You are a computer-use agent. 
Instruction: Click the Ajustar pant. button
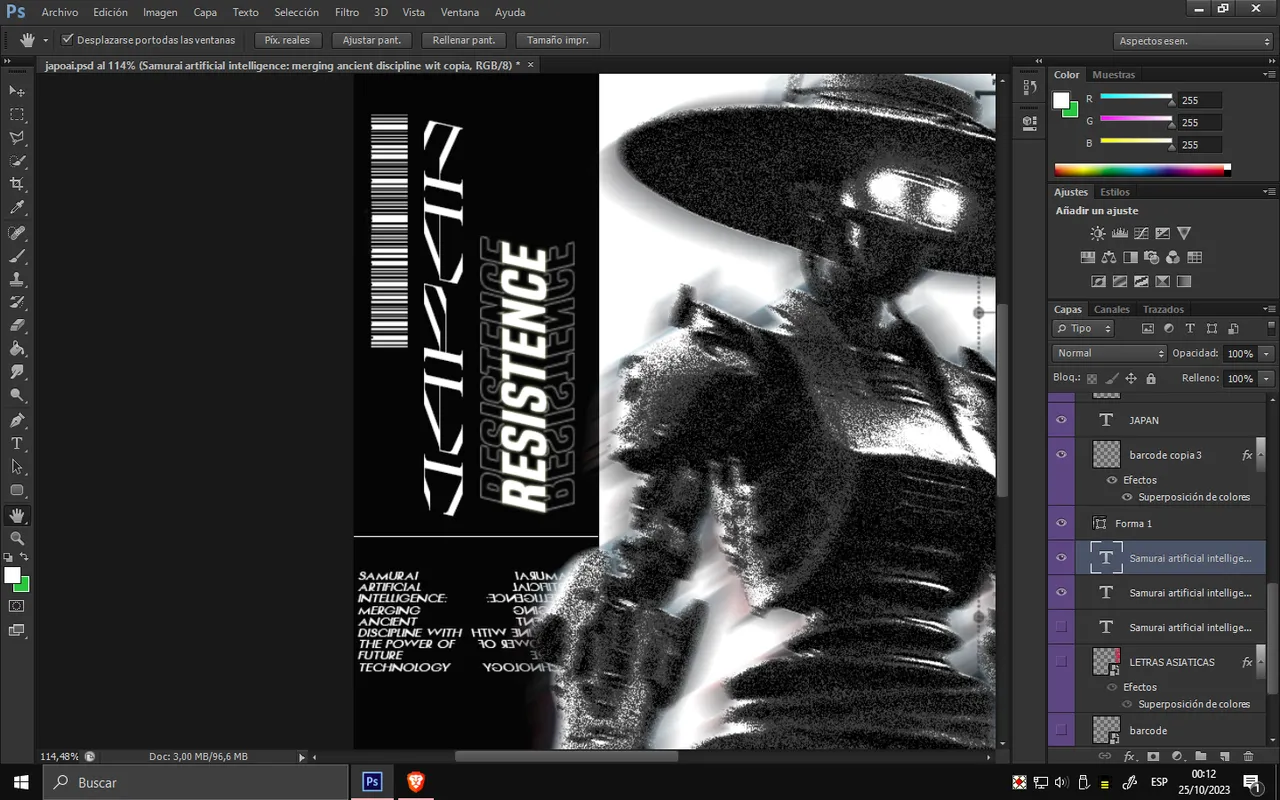tap(372, 40)
